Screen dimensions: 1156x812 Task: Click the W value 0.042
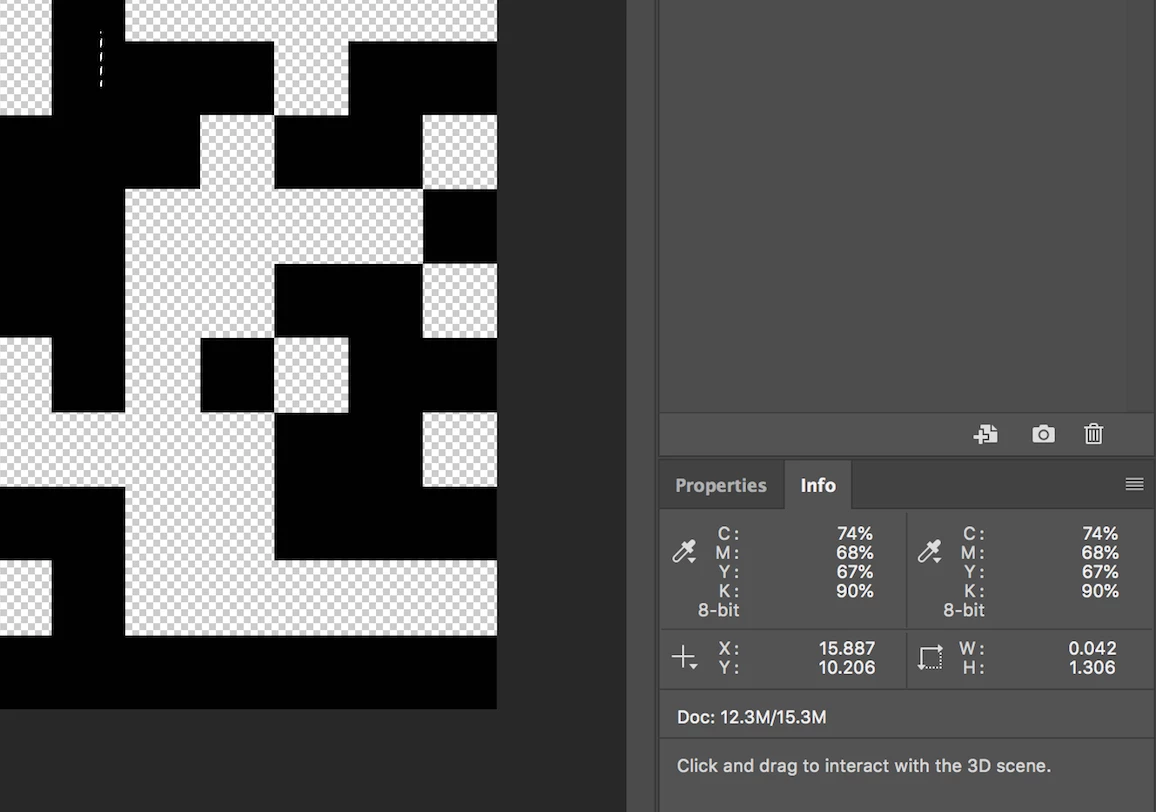(x=1092, y=648)
